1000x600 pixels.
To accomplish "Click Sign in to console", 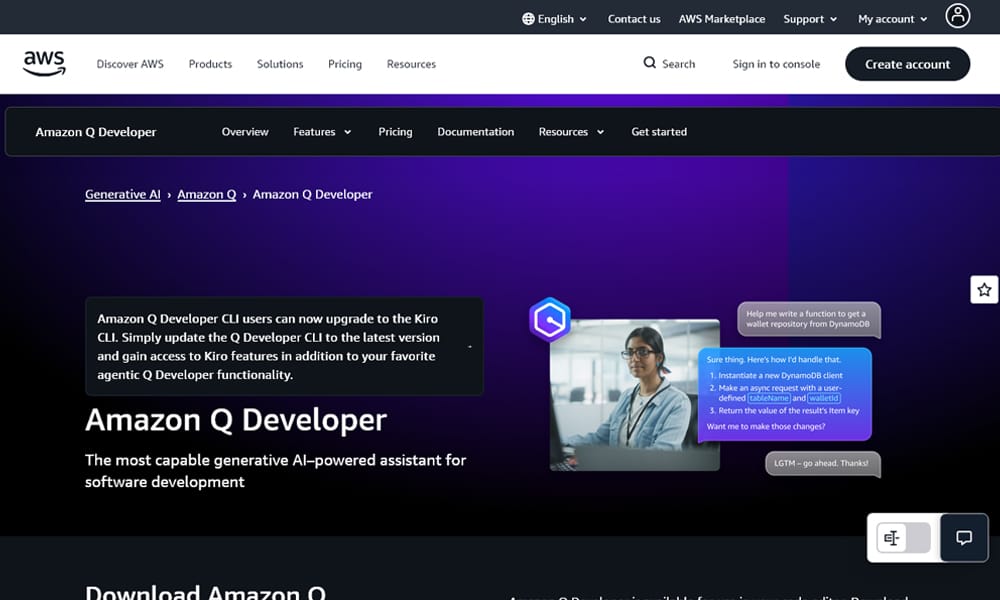I will click(x=776, y=63).
